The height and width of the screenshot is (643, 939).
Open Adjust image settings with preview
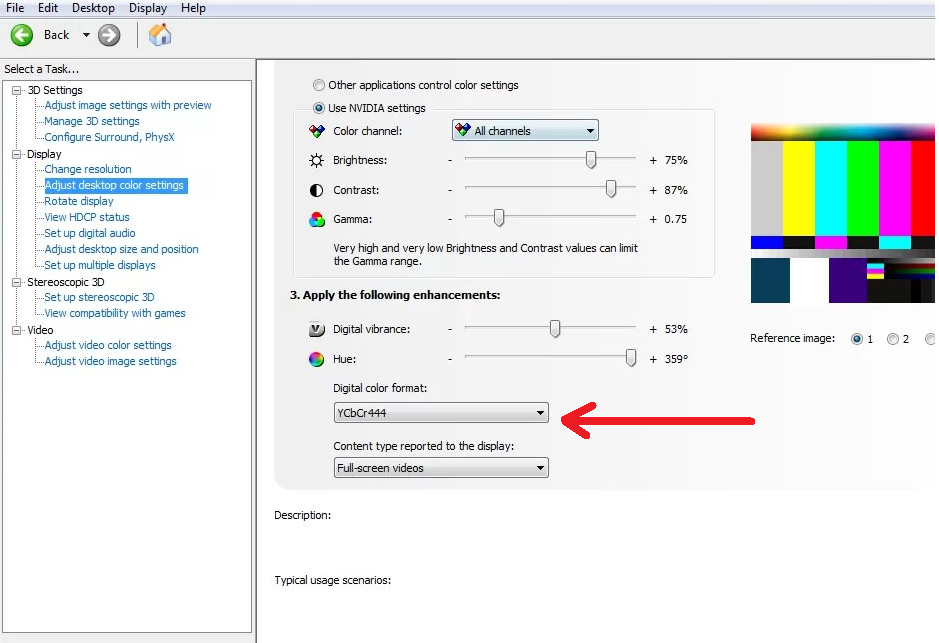pos(128,105)
